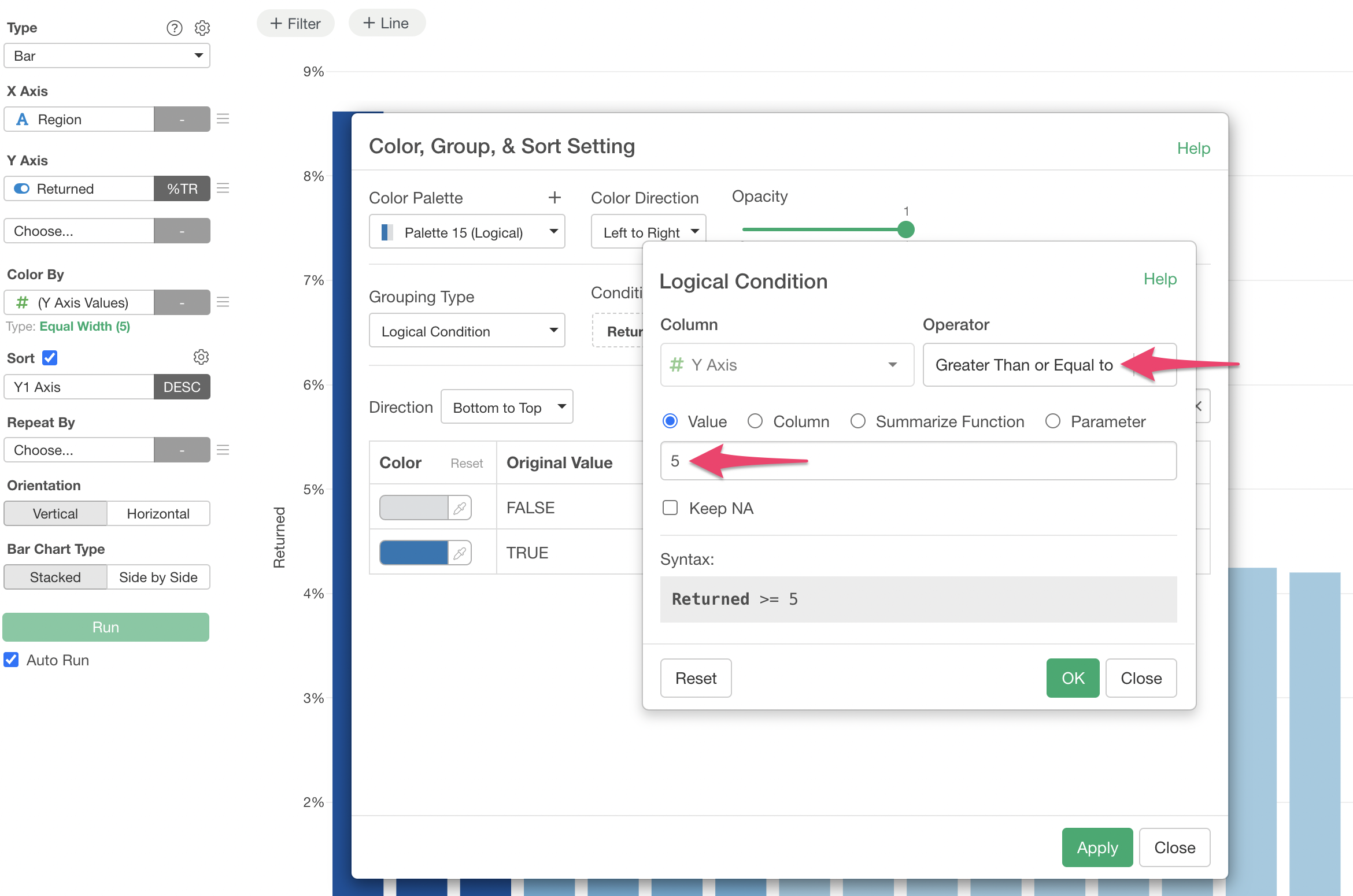Switch orientation to Horizontal
Viewport: 1353px width, 896px height.
158,514
